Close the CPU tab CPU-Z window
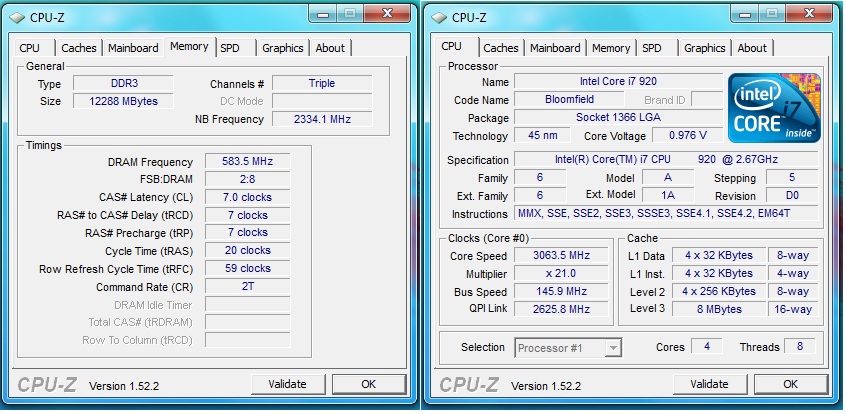Screen dimensions: 846x414 (809, 13)
